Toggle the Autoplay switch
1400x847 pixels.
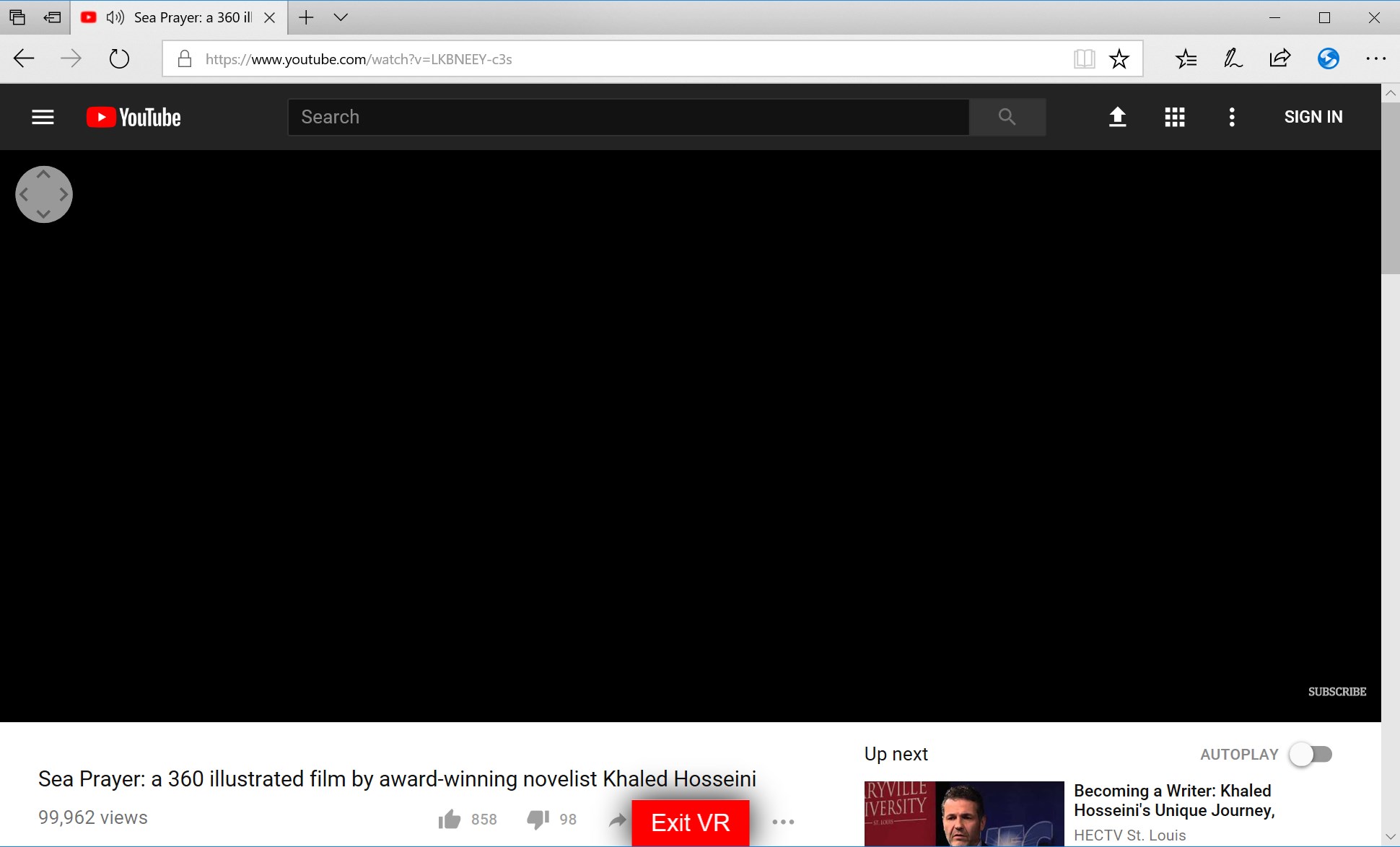coord(1311,755)
